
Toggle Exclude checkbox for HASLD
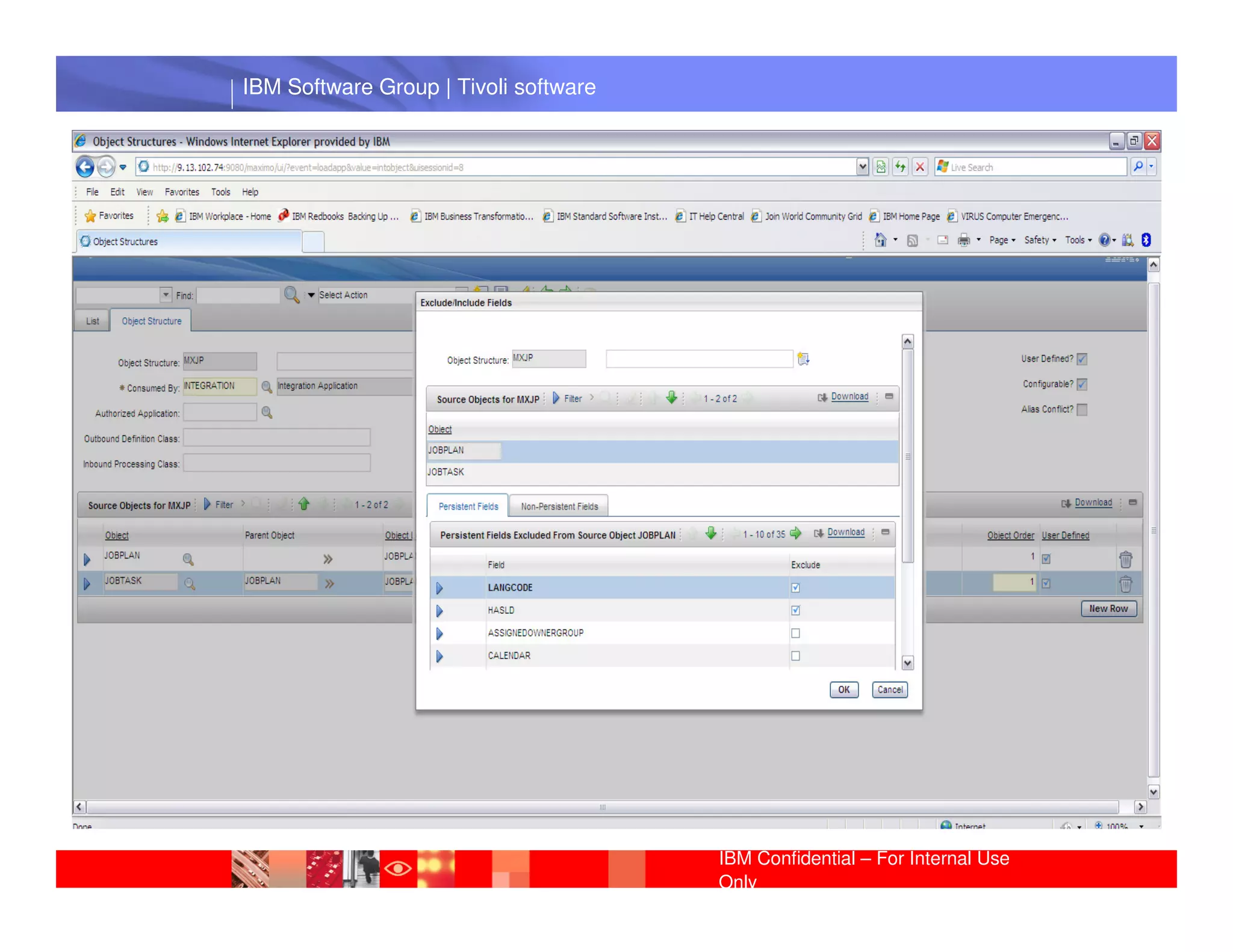tap(795, 610)
